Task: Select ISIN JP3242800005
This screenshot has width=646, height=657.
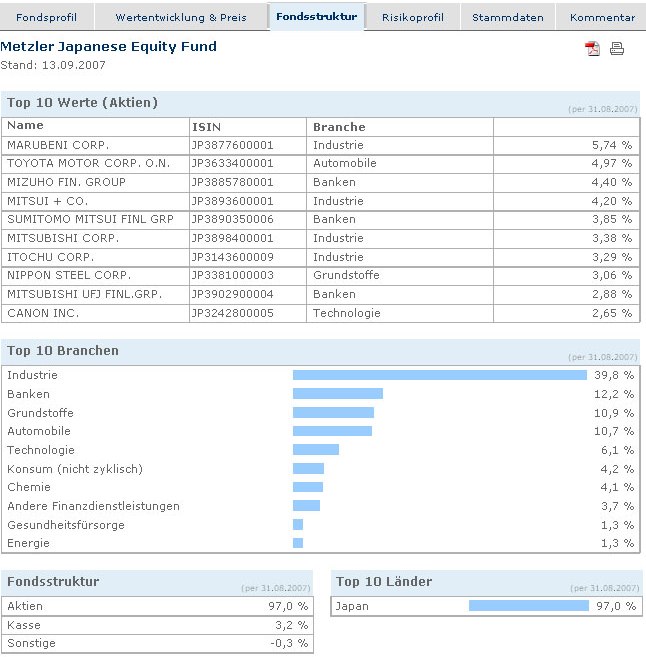Action: pyautogui.click(x=233, y=313)
